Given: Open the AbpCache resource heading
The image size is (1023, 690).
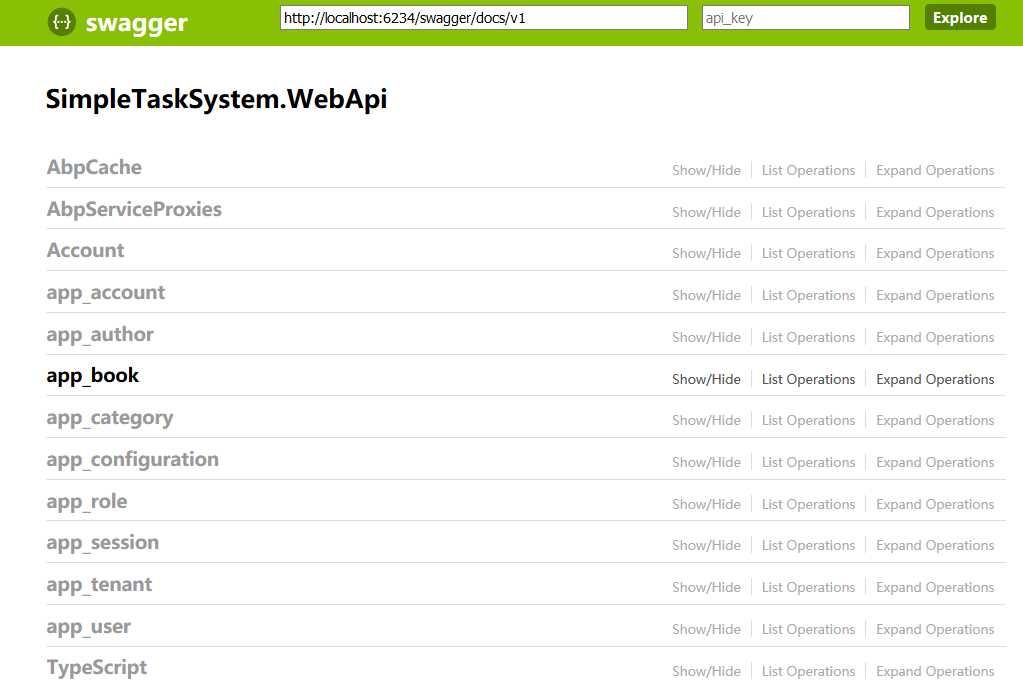Looking at the screenshot, I should click(94, 168).
